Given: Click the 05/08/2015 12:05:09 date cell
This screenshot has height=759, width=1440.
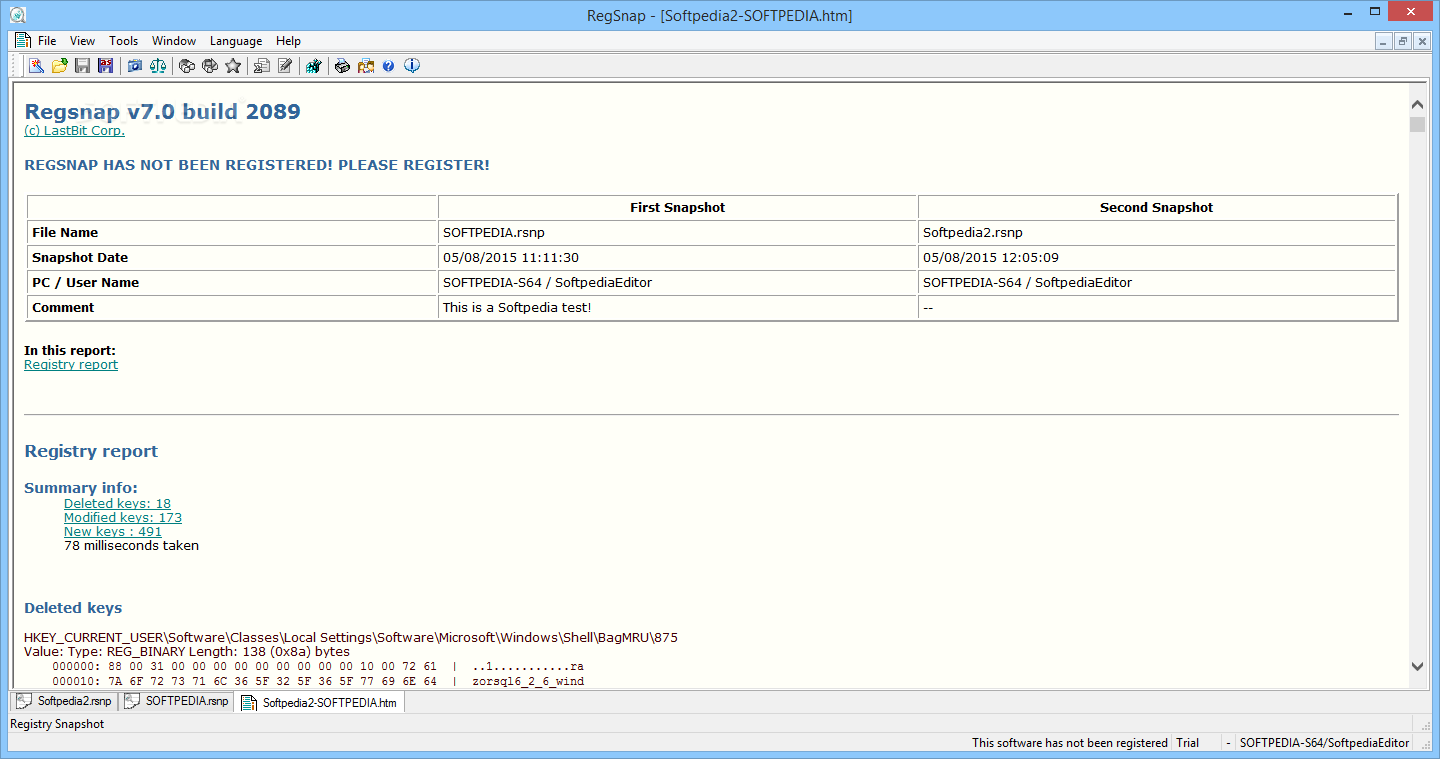Looking at the screenshot, I should pos(1156,258).
